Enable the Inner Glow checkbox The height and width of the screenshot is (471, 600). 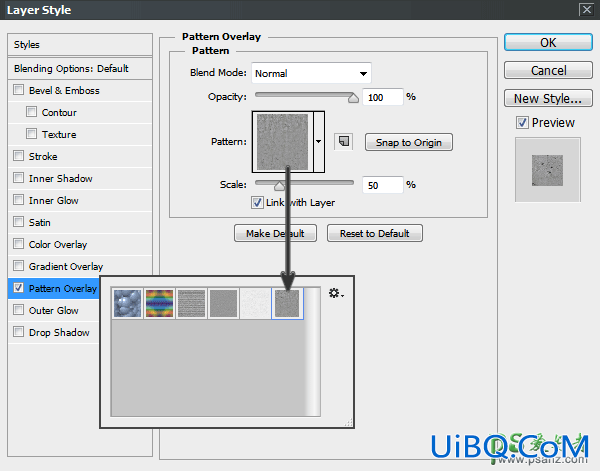click(x=18, y=200)
